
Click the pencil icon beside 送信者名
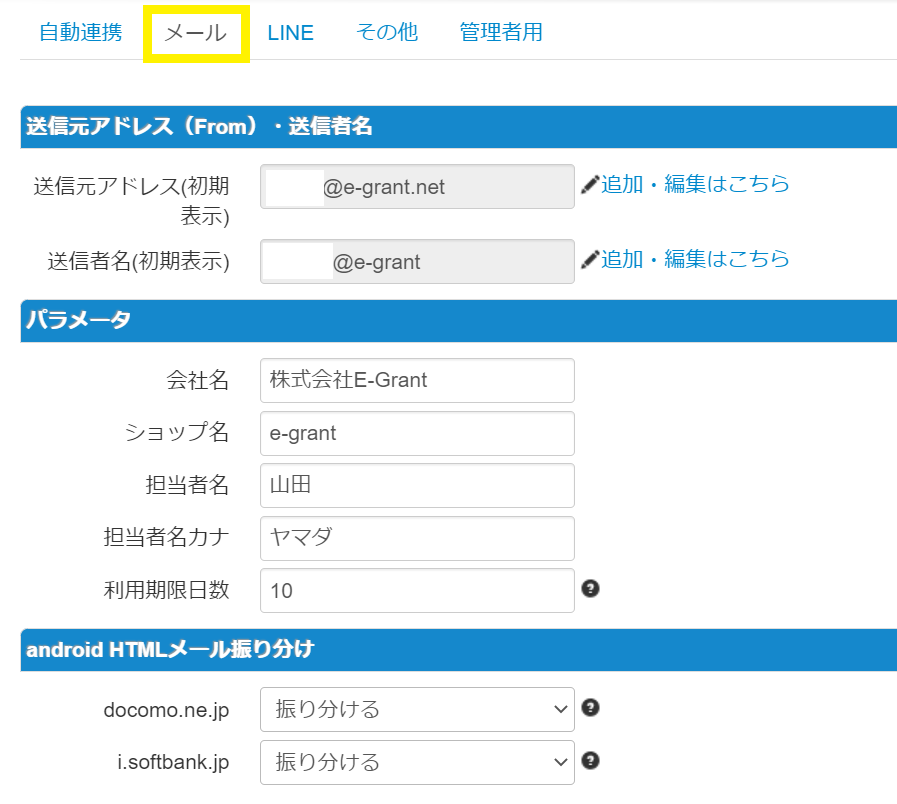[590, 260]
